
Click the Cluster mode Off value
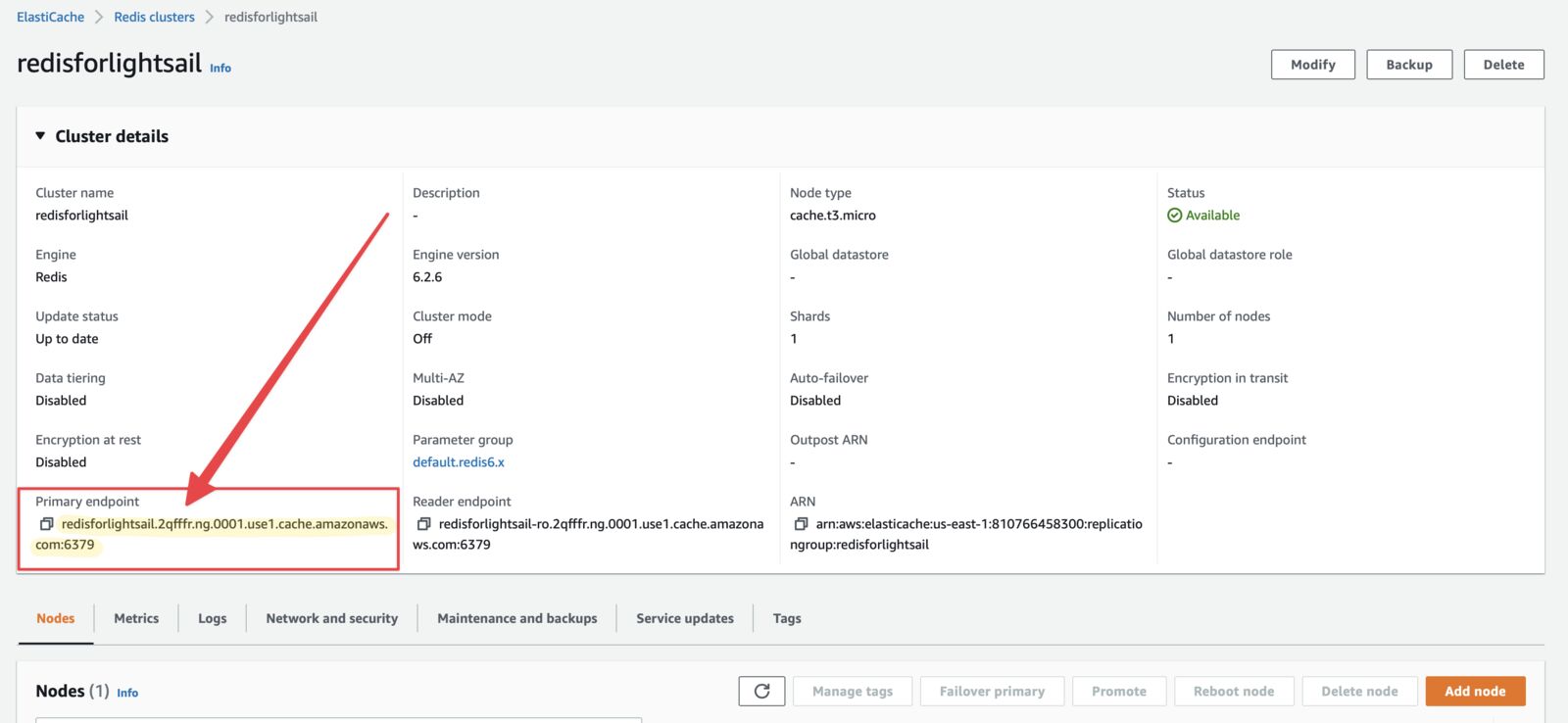[422, 339]
